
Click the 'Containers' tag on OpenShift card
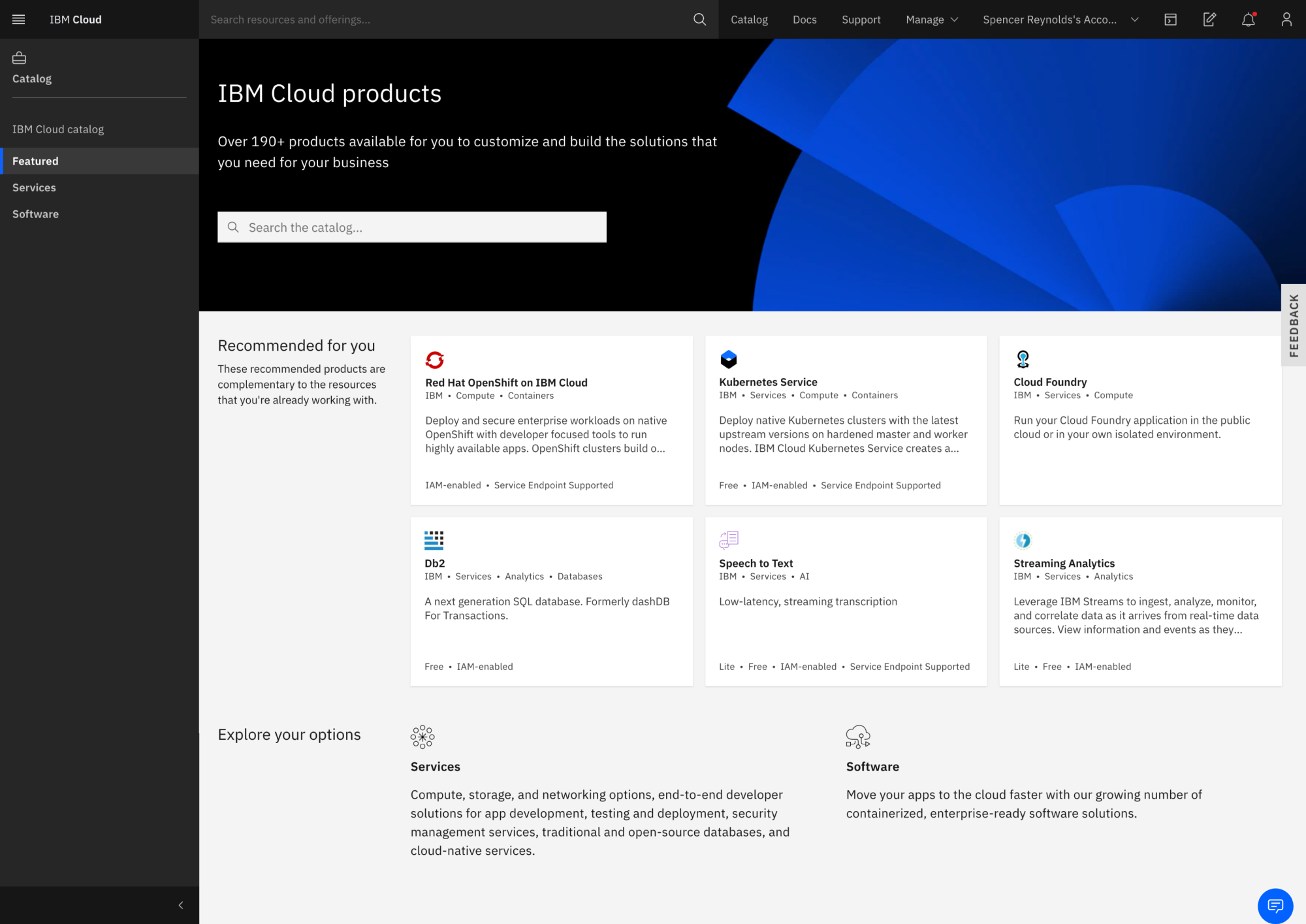(x=530, y=396)
